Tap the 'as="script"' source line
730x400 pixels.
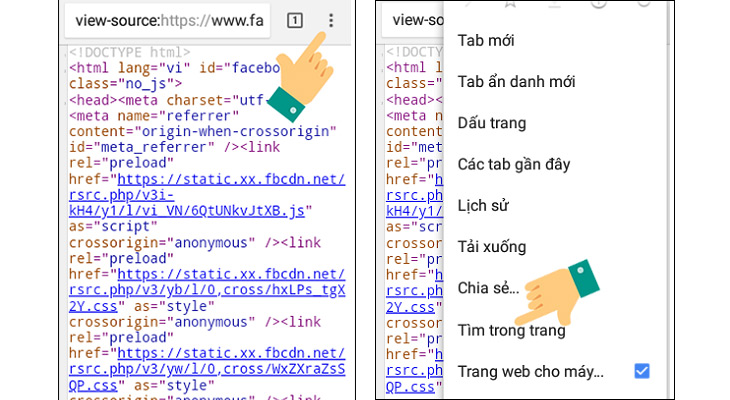[x=113, y=226]
